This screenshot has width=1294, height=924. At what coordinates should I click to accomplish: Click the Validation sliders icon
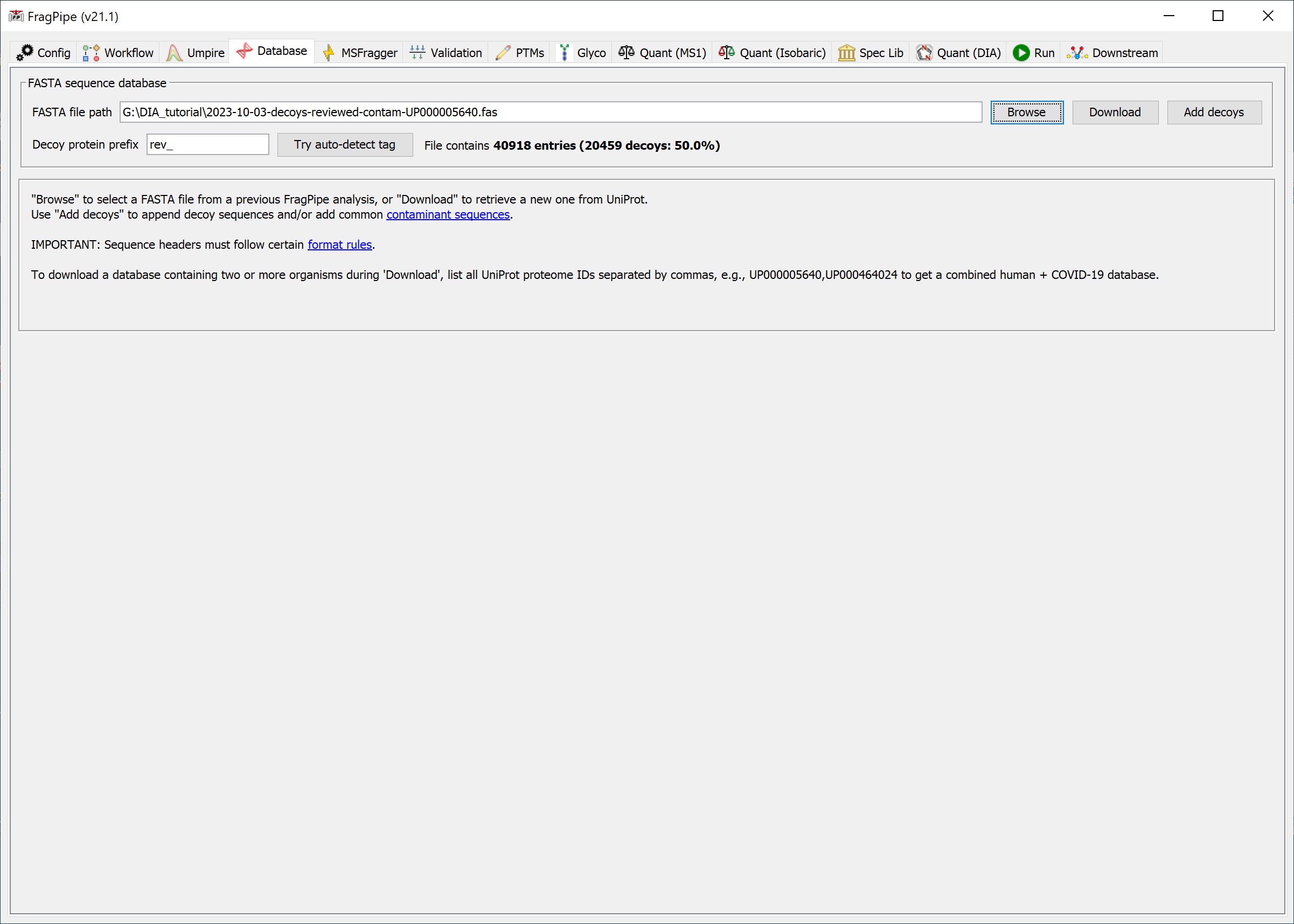click(418, 52)
